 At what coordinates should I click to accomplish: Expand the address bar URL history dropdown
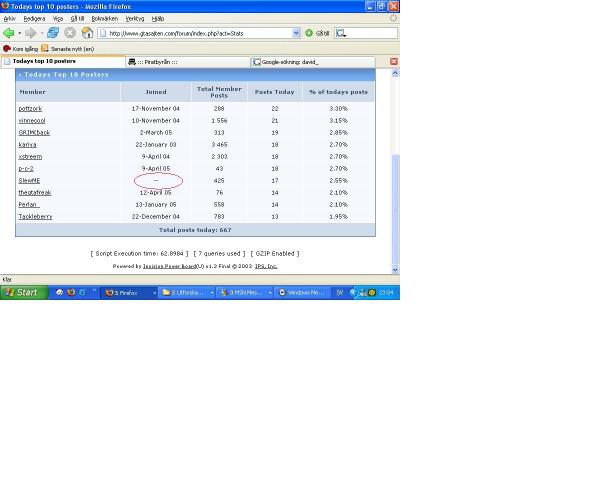[296, 33]
